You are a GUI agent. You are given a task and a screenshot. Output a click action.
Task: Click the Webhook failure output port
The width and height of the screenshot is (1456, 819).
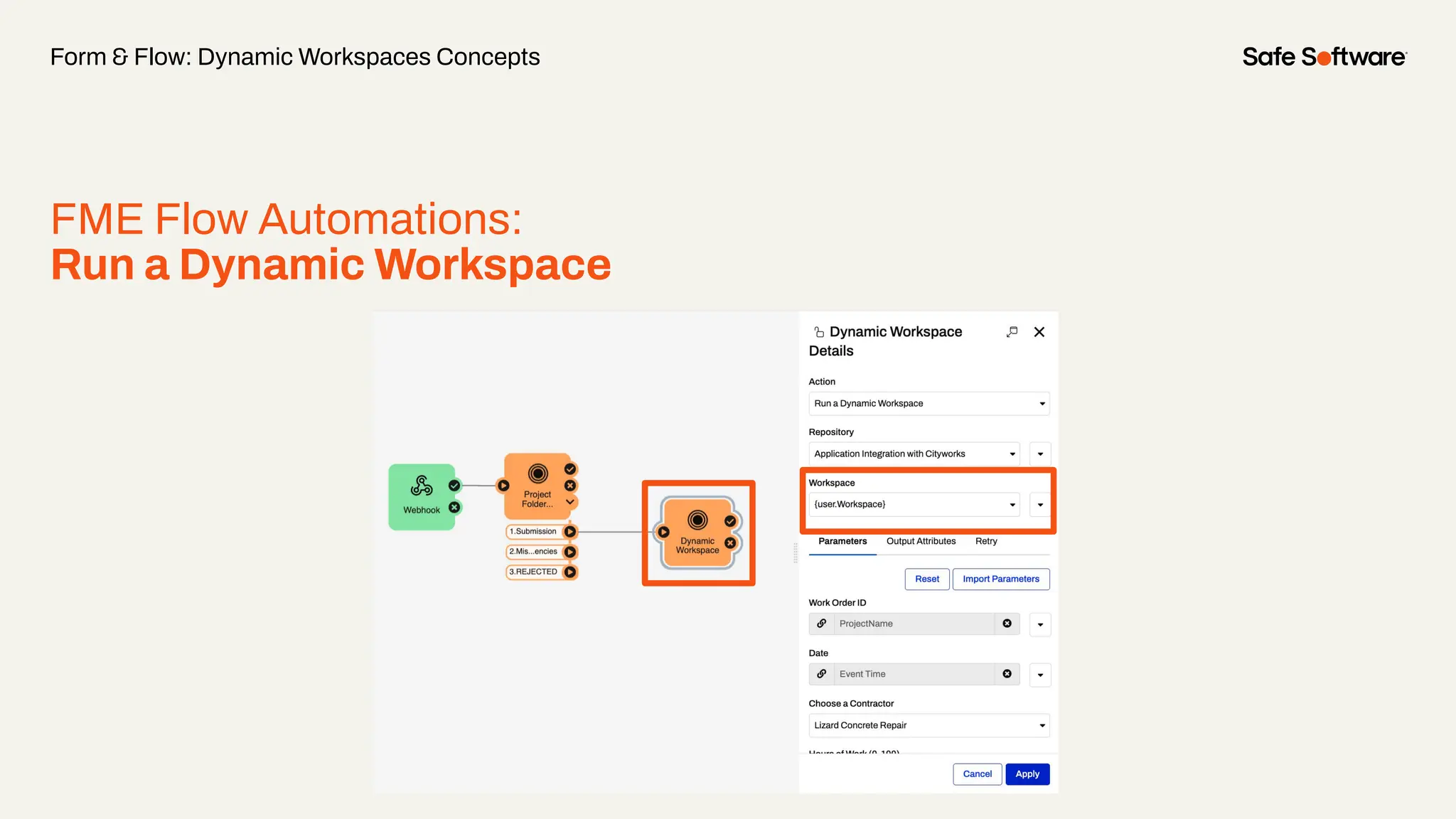[454, 508]
